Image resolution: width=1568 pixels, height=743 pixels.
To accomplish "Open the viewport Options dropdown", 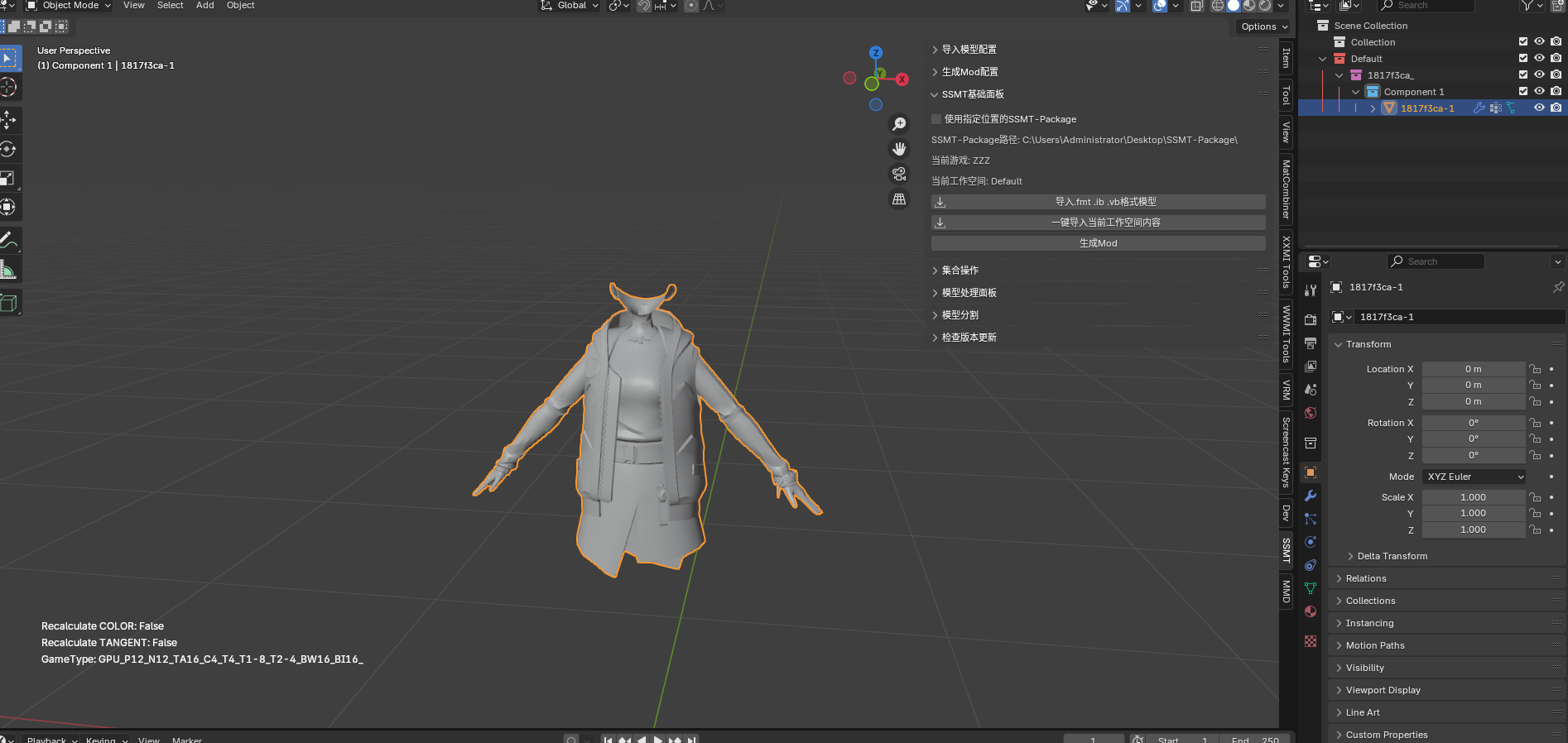I will [x=1264, y=26].
